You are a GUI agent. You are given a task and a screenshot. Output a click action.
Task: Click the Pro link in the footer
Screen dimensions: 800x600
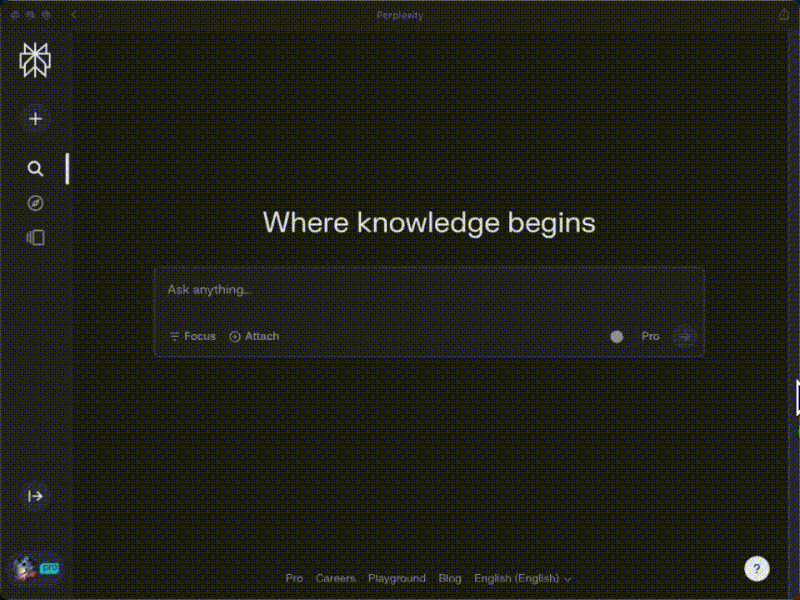[294, 579]
